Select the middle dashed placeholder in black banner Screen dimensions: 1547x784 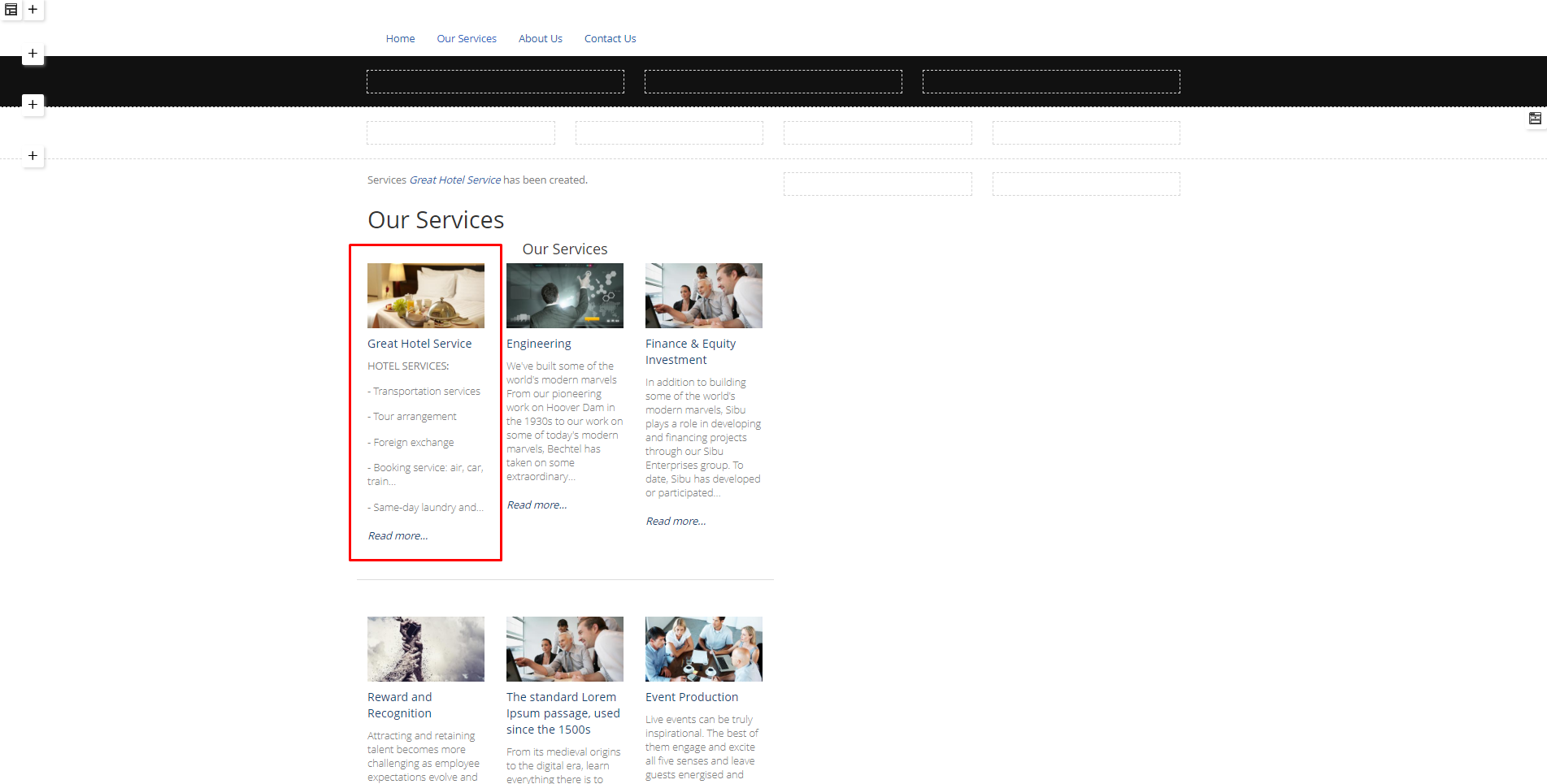773,81
